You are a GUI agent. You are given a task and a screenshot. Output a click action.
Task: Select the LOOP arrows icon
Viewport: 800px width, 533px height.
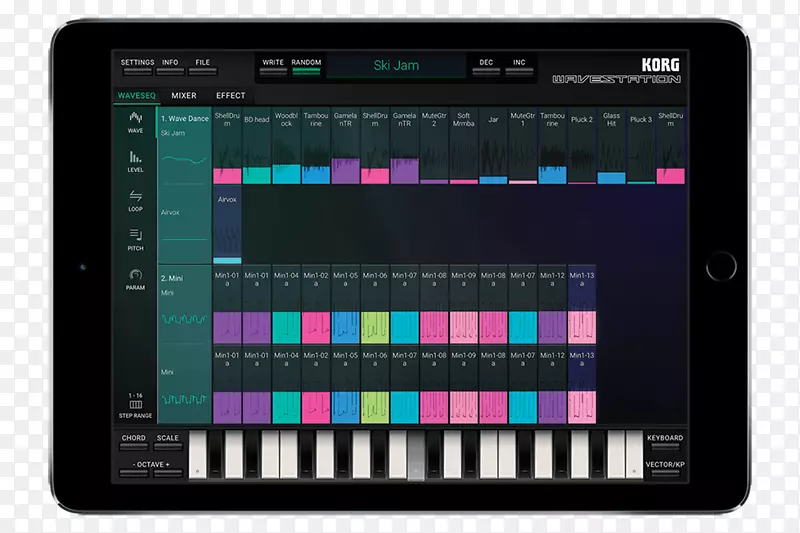click(x=135, y=201)
